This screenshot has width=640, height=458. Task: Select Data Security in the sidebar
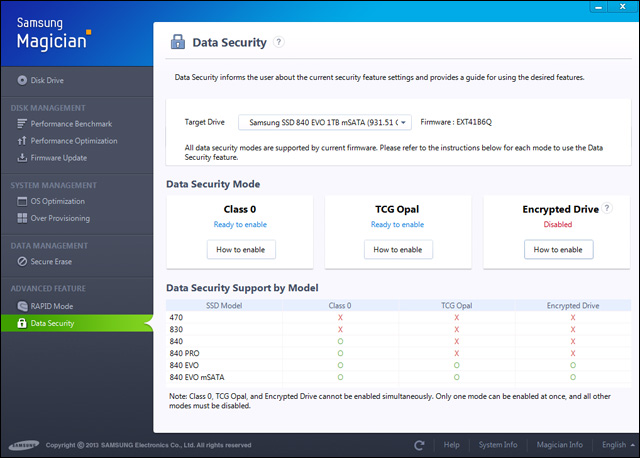click(52, 323)
